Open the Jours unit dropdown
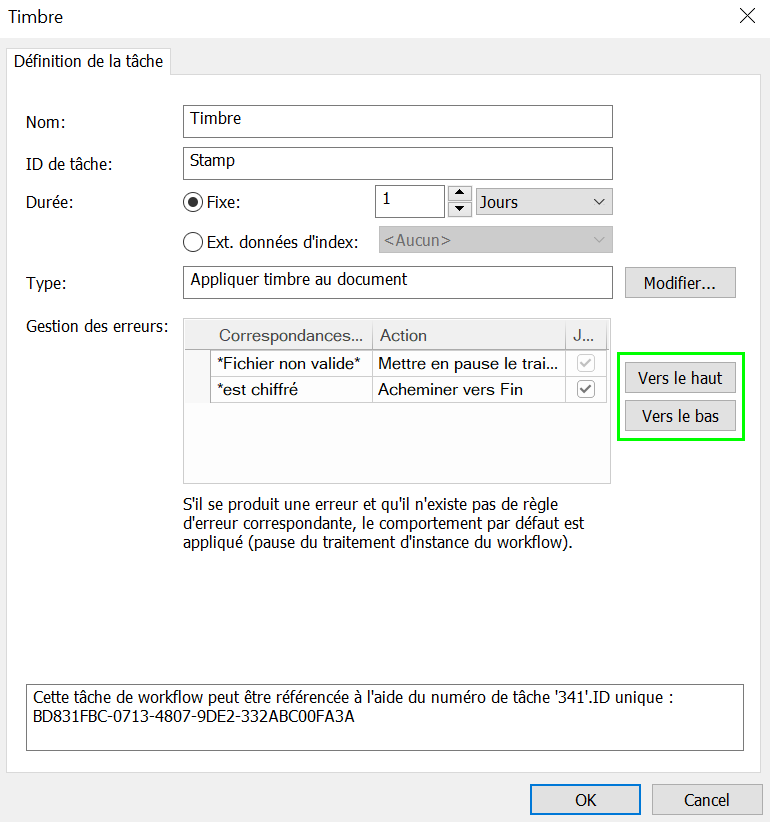Image resolution: width=770 pixels, height=822 pixels. 544,202
